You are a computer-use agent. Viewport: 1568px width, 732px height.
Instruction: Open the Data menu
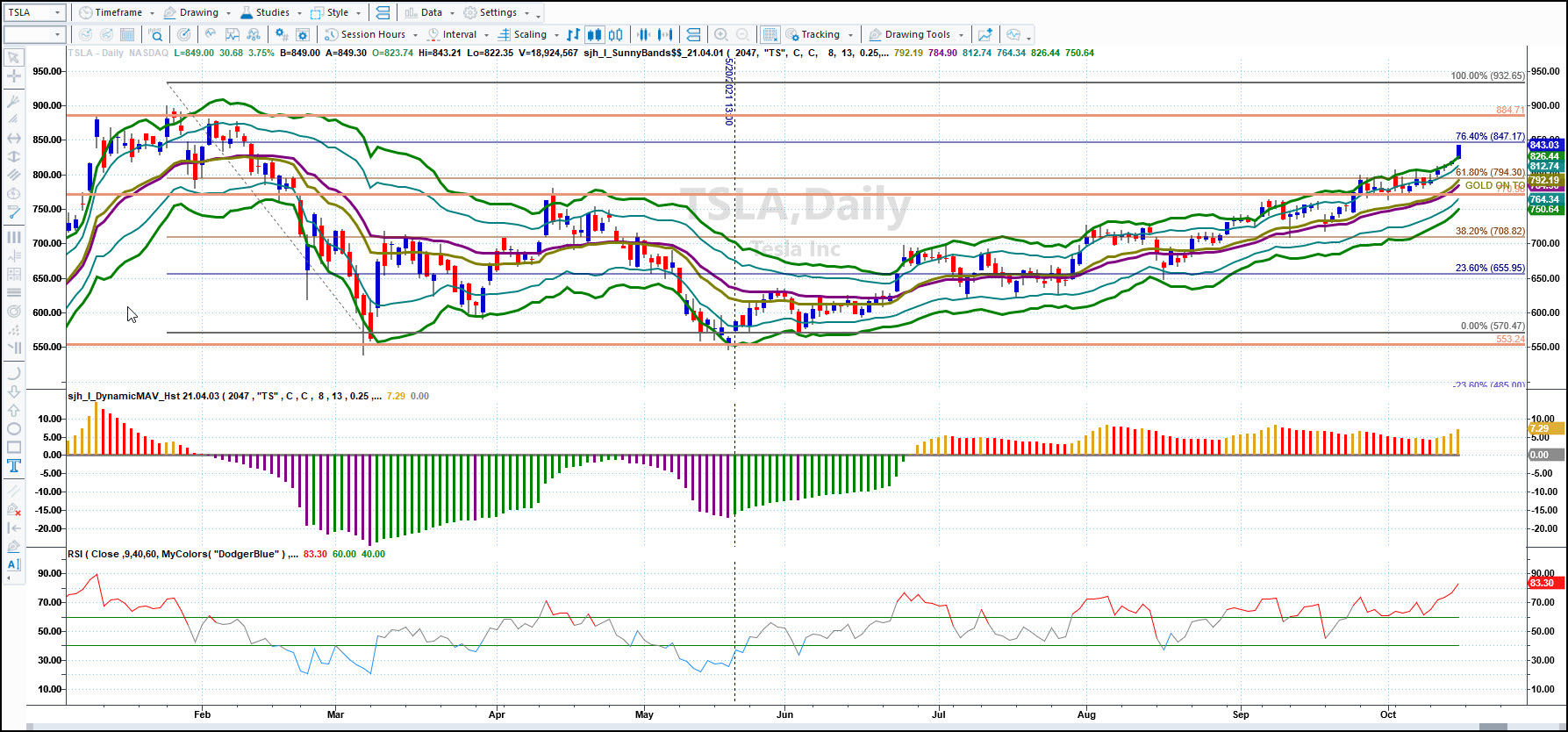[429, 12]
